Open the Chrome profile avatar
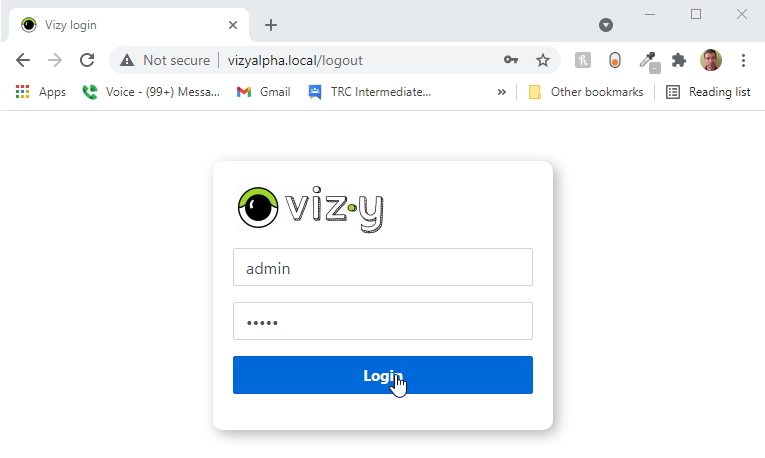 click(711, 60)
